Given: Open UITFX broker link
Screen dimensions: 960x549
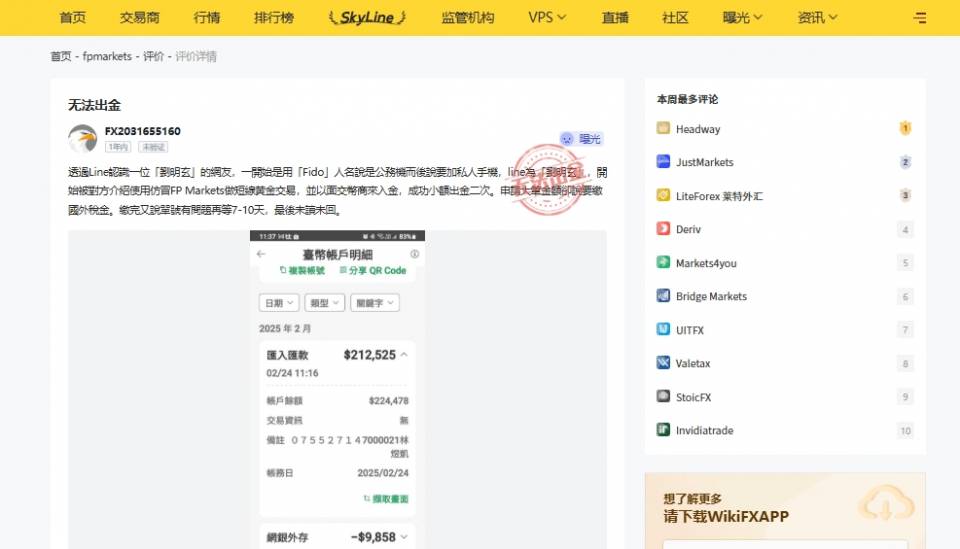Looking at the screenshot, I should (690, 330).
